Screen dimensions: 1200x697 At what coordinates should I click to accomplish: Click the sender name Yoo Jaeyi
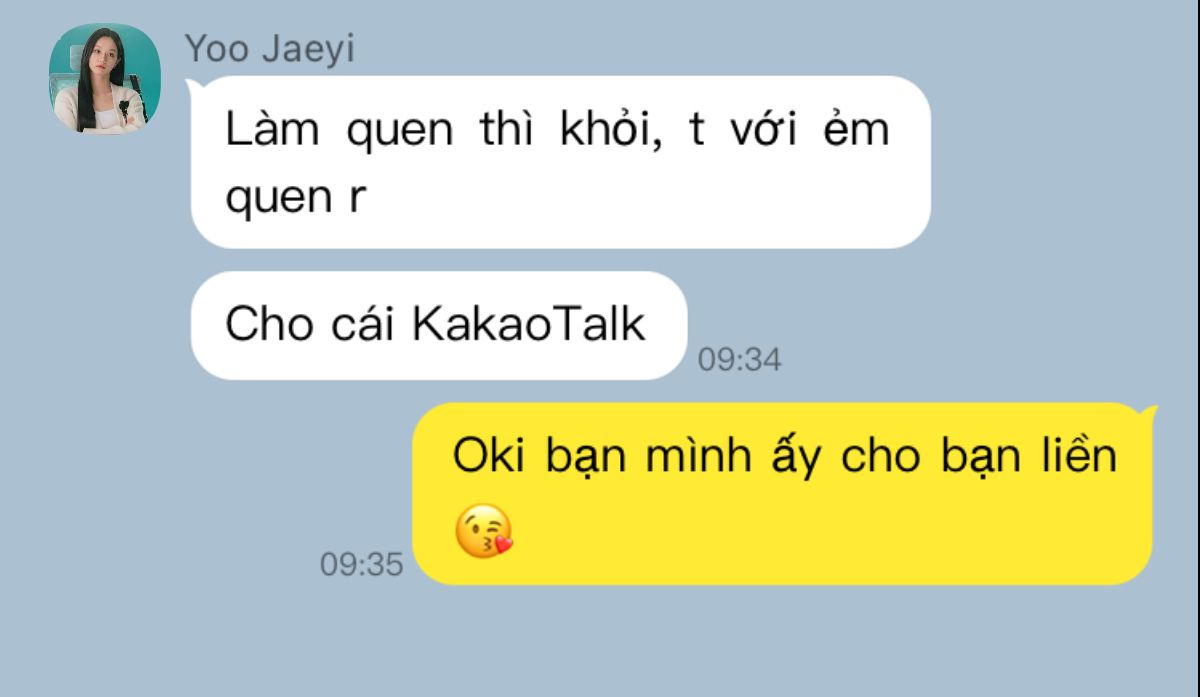point(269,49)
